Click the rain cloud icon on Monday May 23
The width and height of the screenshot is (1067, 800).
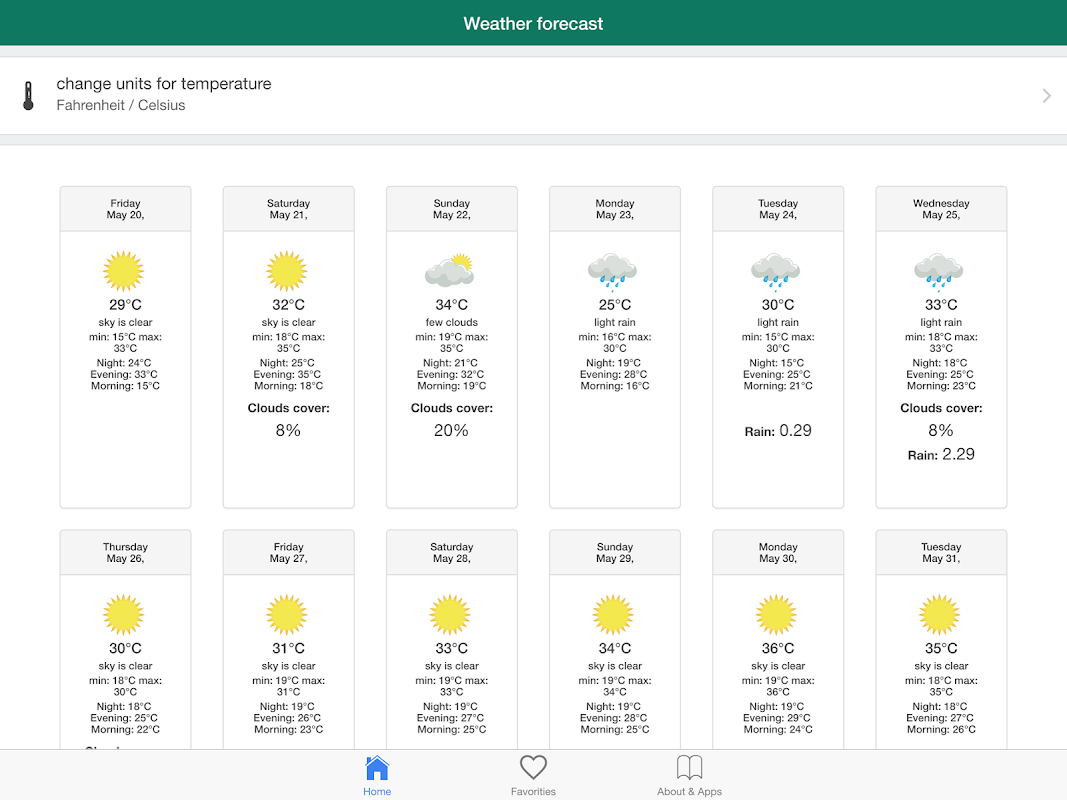(613, 272)
